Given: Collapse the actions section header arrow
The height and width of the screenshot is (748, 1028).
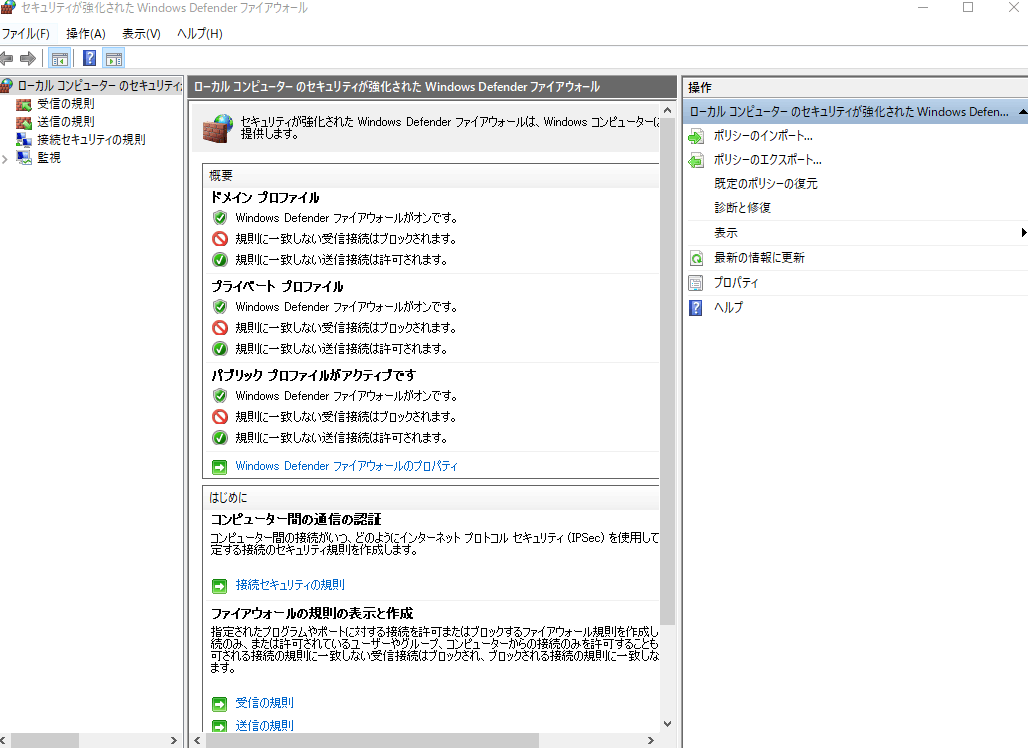Looking at the screenshot, I should (x=1022, y=112).
